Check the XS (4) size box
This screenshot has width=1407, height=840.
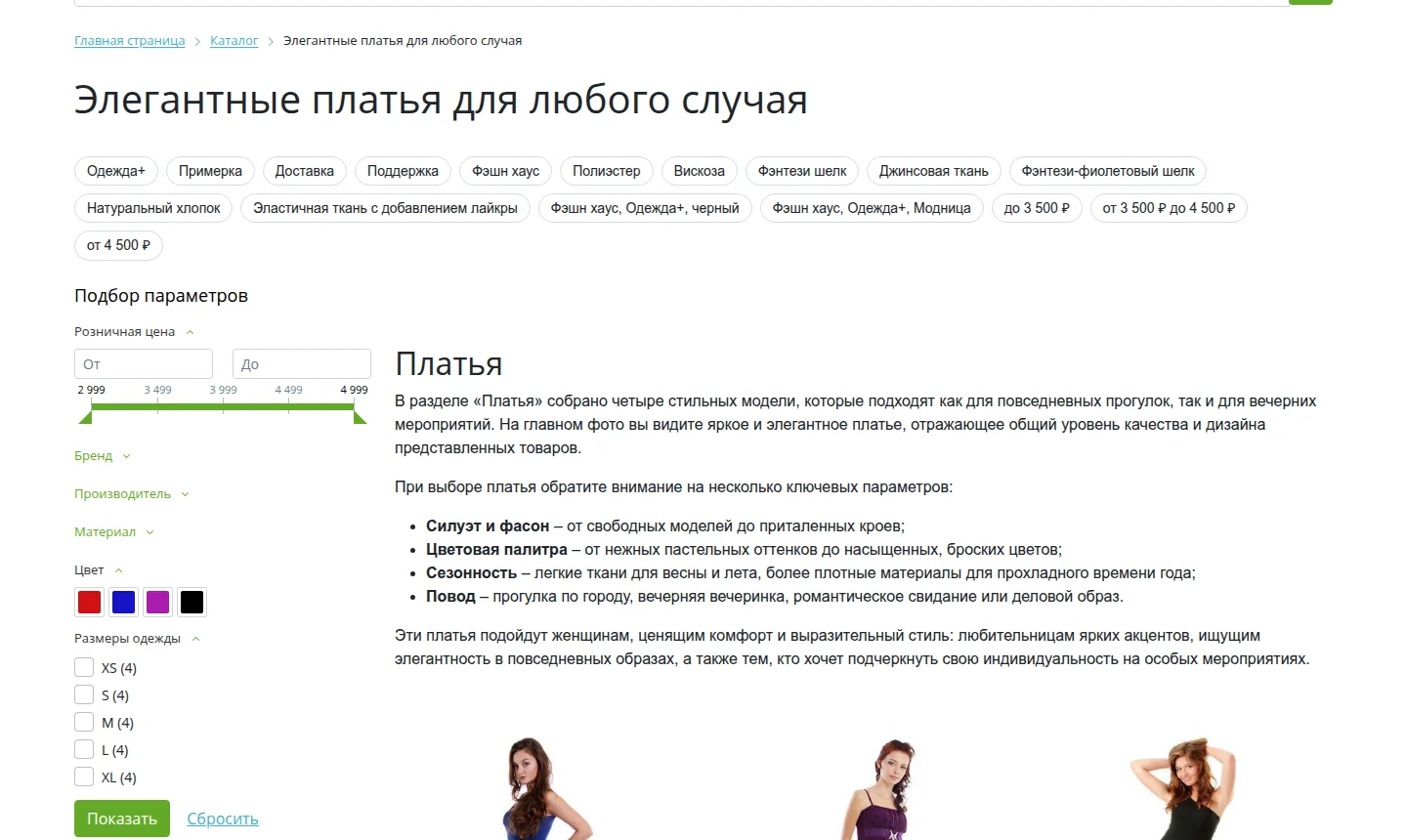click(x=84, y=667)
